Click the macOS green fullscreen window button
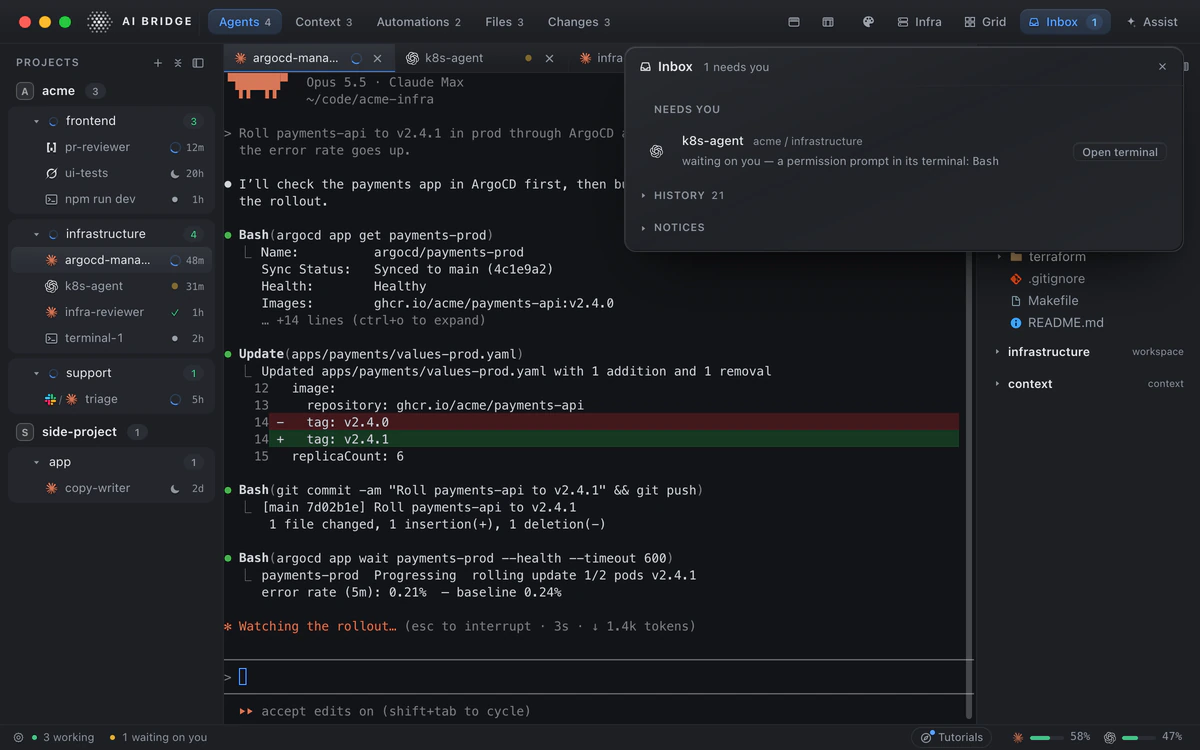 [x=65, y=22]
